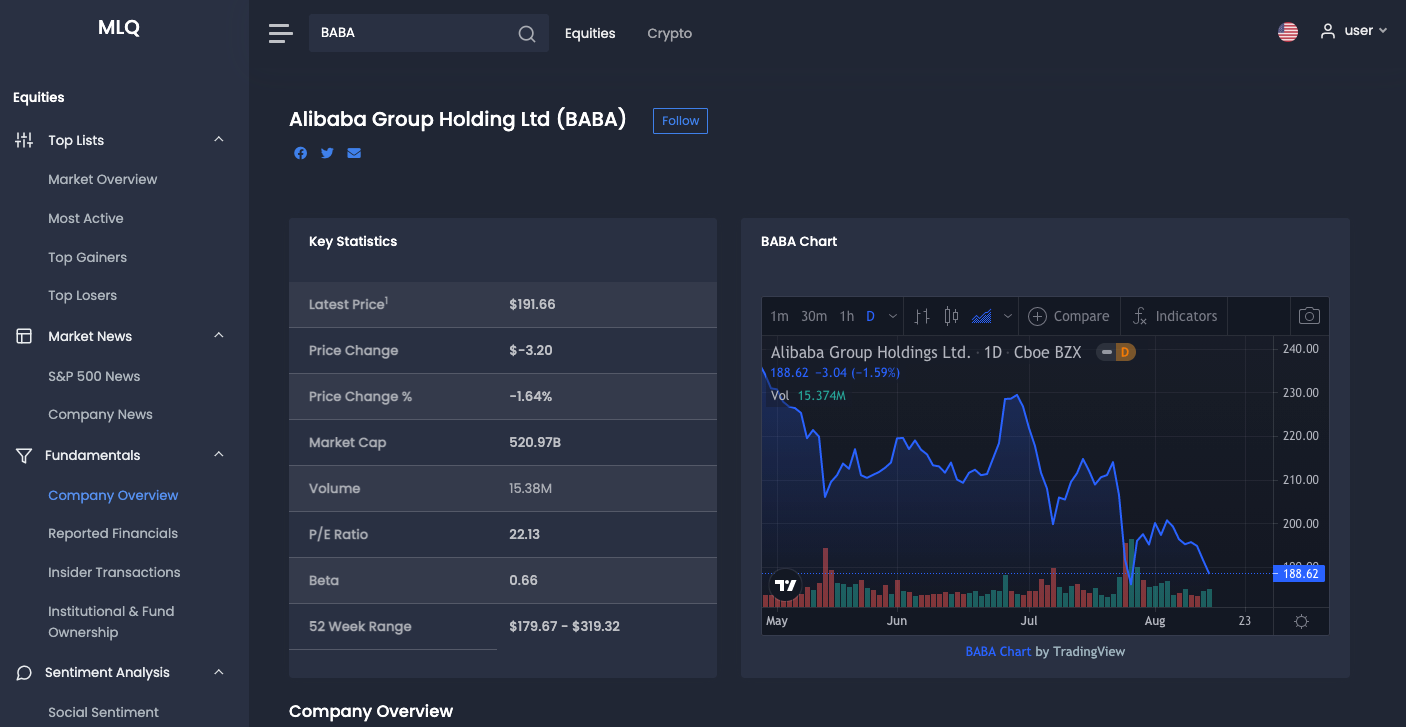Viewport: 1406px width, 727px height.
Task: Click the Fundamentals funnel icon
Action: coord(24,455)
